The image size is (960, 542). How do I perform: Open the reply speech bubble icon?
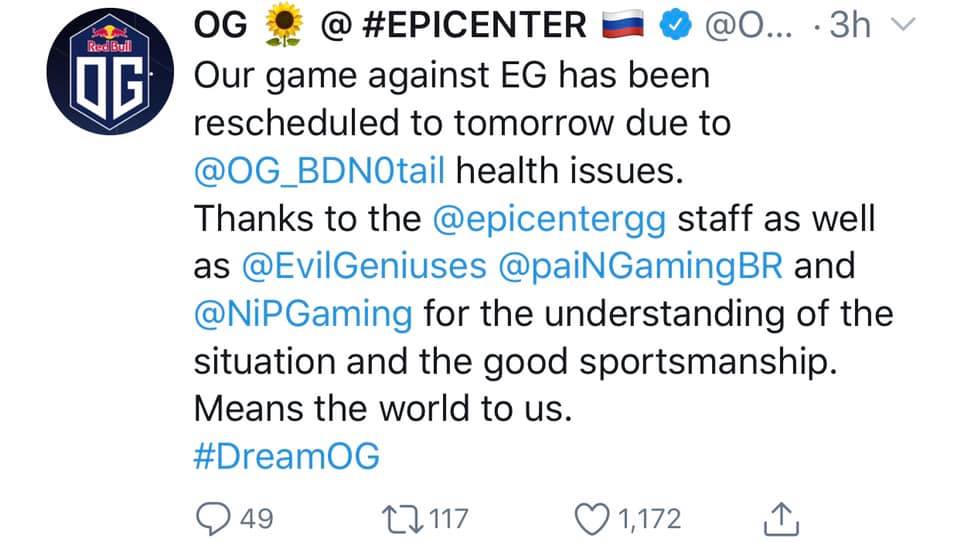pos(213,519)
